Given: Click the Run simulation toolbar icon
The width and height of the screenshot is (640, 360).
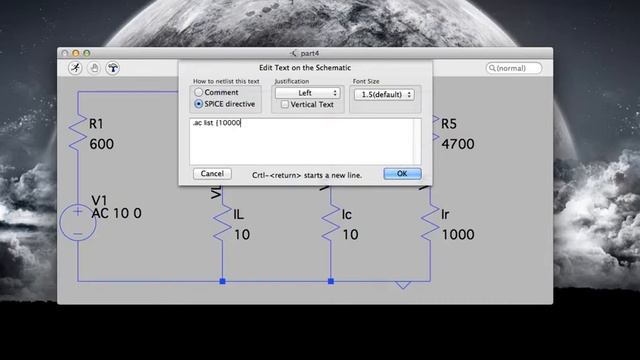Looking at the screenshot, I should coord(75,68).
